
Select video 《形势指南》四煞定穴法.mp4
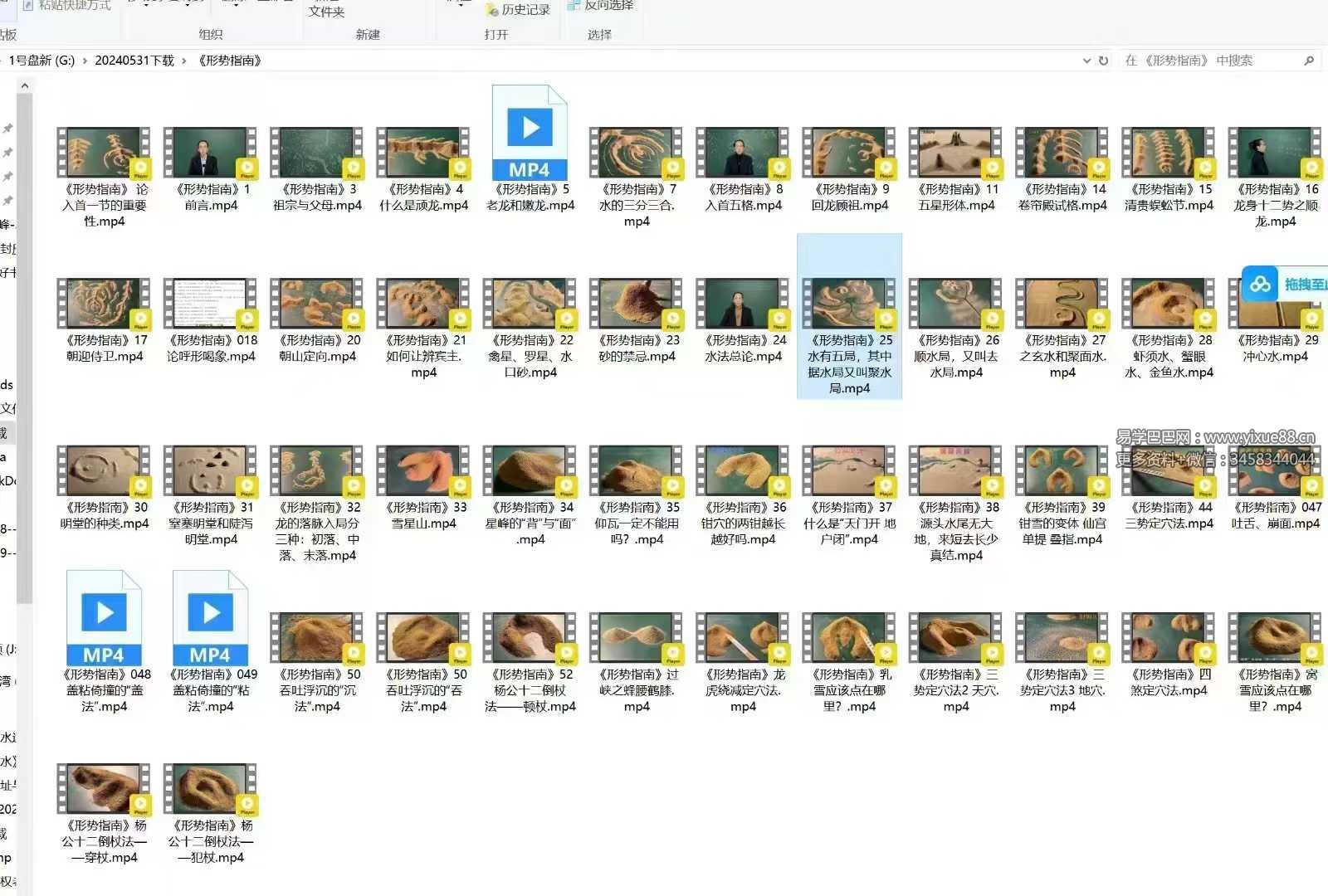1169,639
